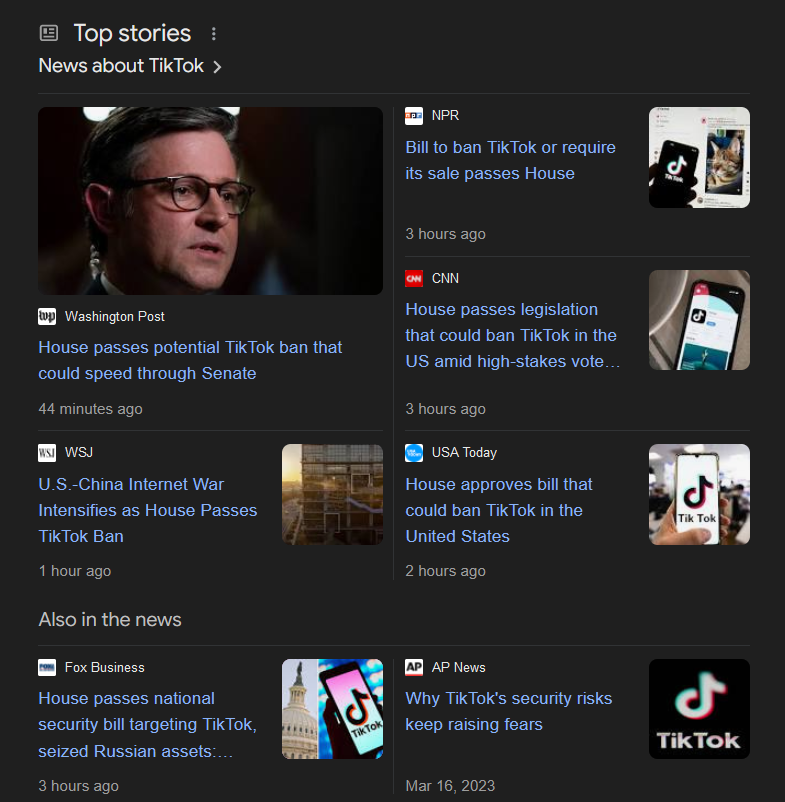
Task: Expand the News about TikTok chevron arrow
Action: coord(217,67)
